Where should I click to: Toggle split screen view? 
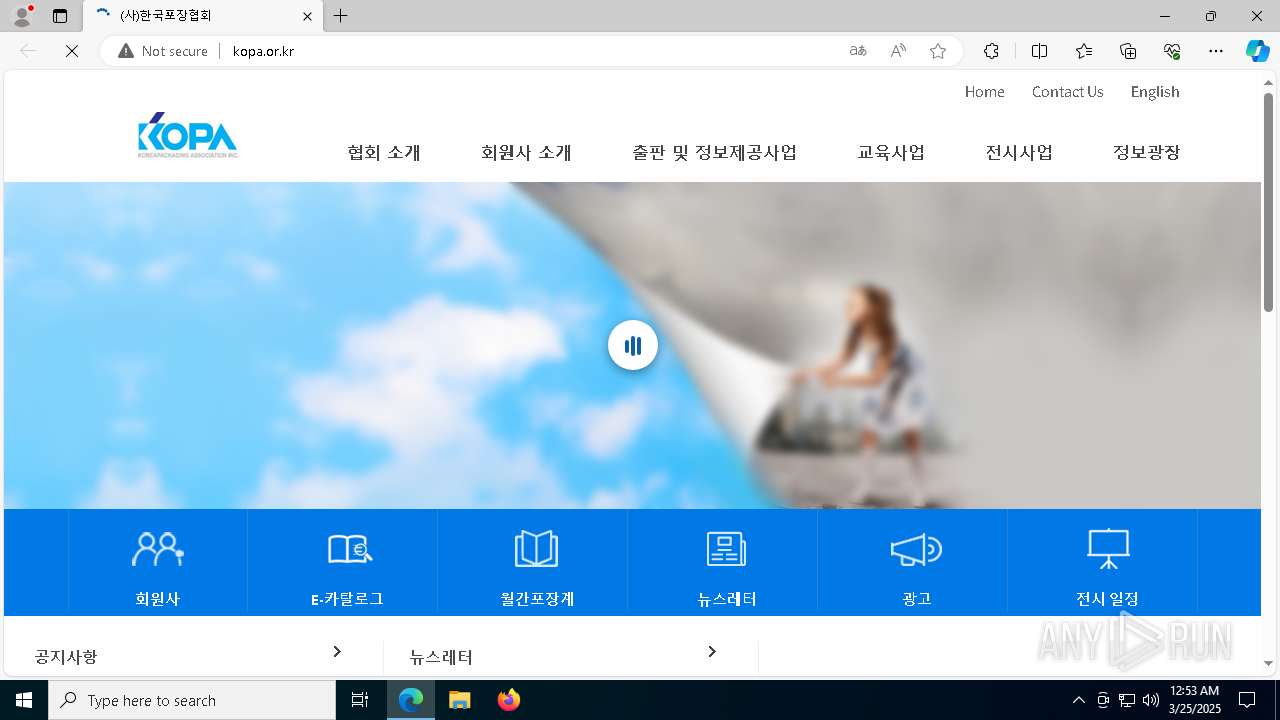pos(1039,51)
